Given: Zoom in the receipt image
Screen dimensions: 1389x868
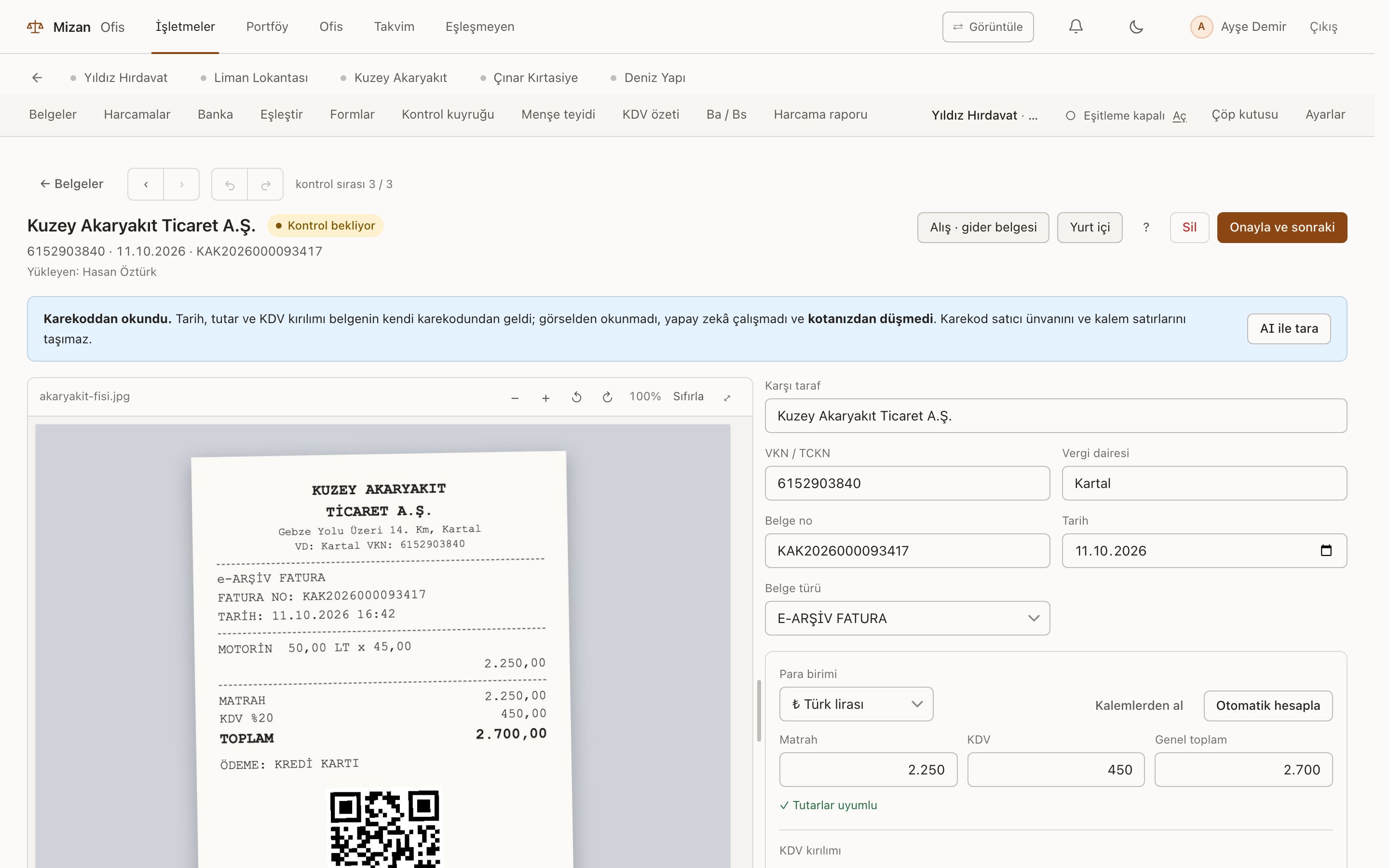Looking at the screenshot, I should 546,397.
